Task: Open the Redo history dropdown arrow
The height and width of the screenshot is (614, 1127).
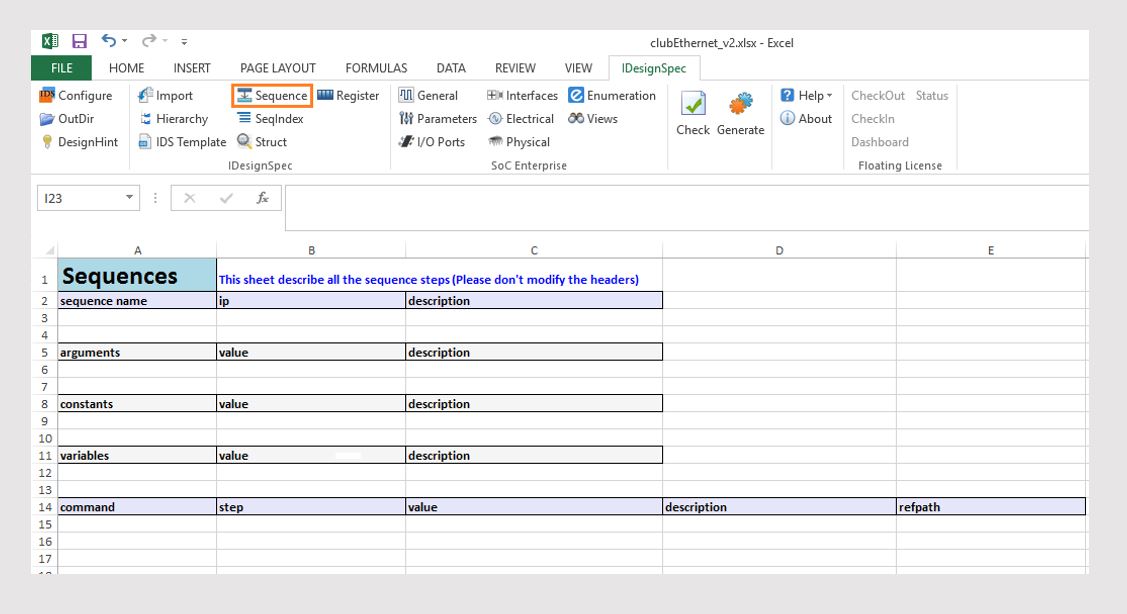Action: coord(165,41)
